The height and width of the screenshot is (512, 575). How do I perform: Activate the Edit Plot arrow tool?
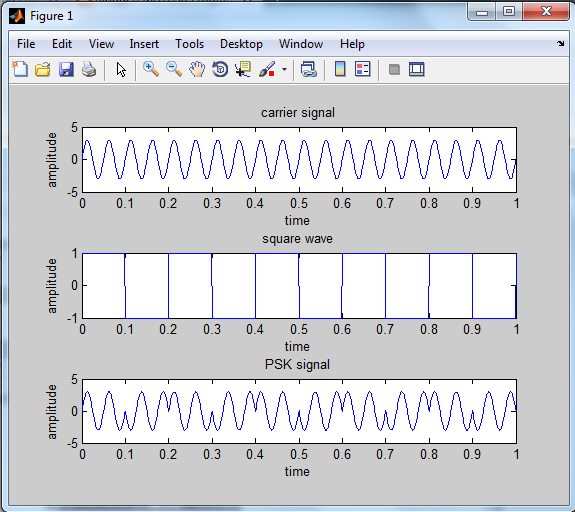121,69
